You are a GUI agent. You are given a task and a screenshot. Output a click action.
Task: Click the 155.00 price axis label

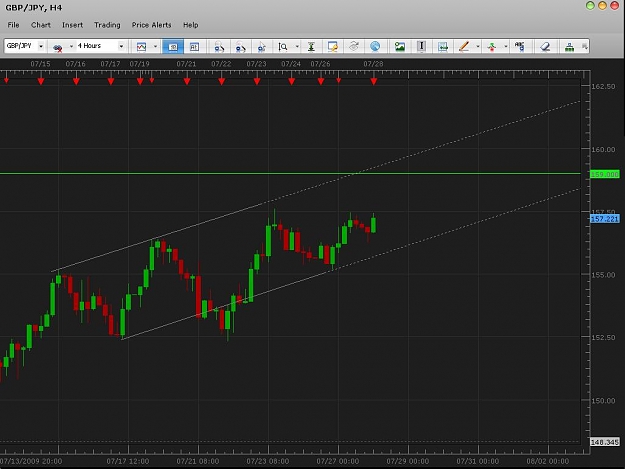[x=603, y=275]
